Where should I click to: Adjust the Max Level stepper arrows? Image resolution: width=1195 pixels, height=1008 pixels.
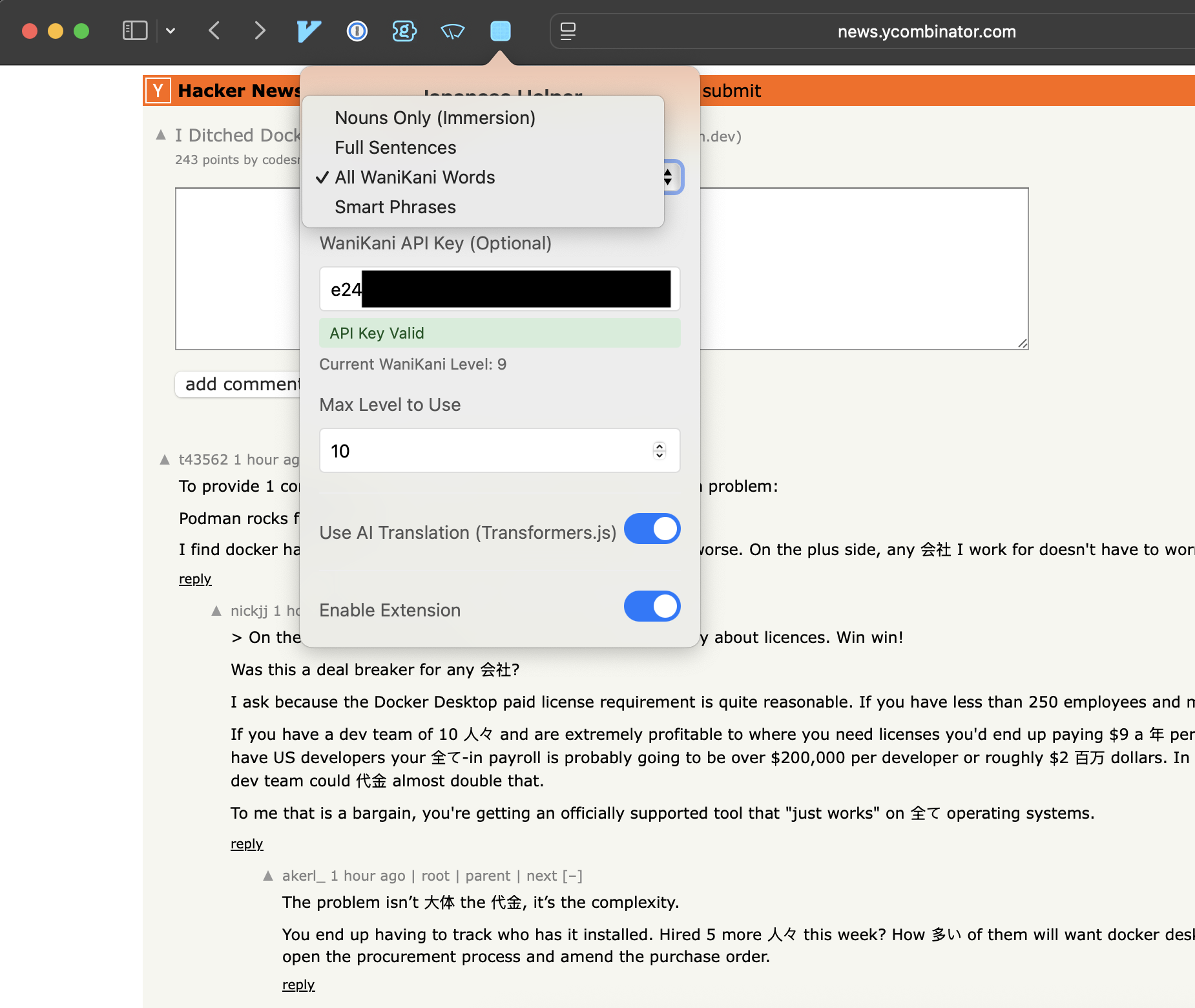[659, 450]
